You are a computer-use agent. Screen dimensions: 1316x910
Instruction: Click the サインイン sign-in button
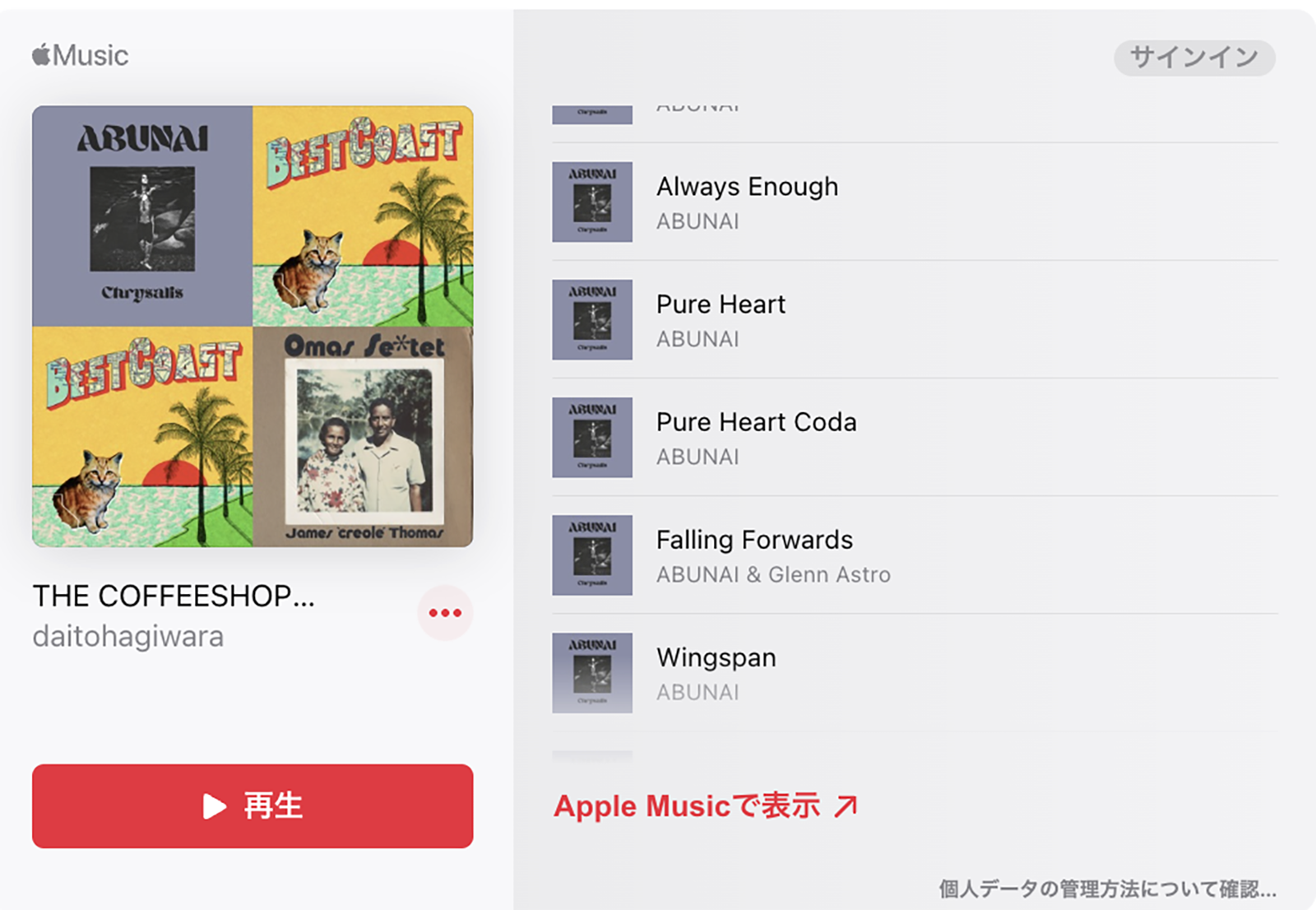click(1194, 58)
